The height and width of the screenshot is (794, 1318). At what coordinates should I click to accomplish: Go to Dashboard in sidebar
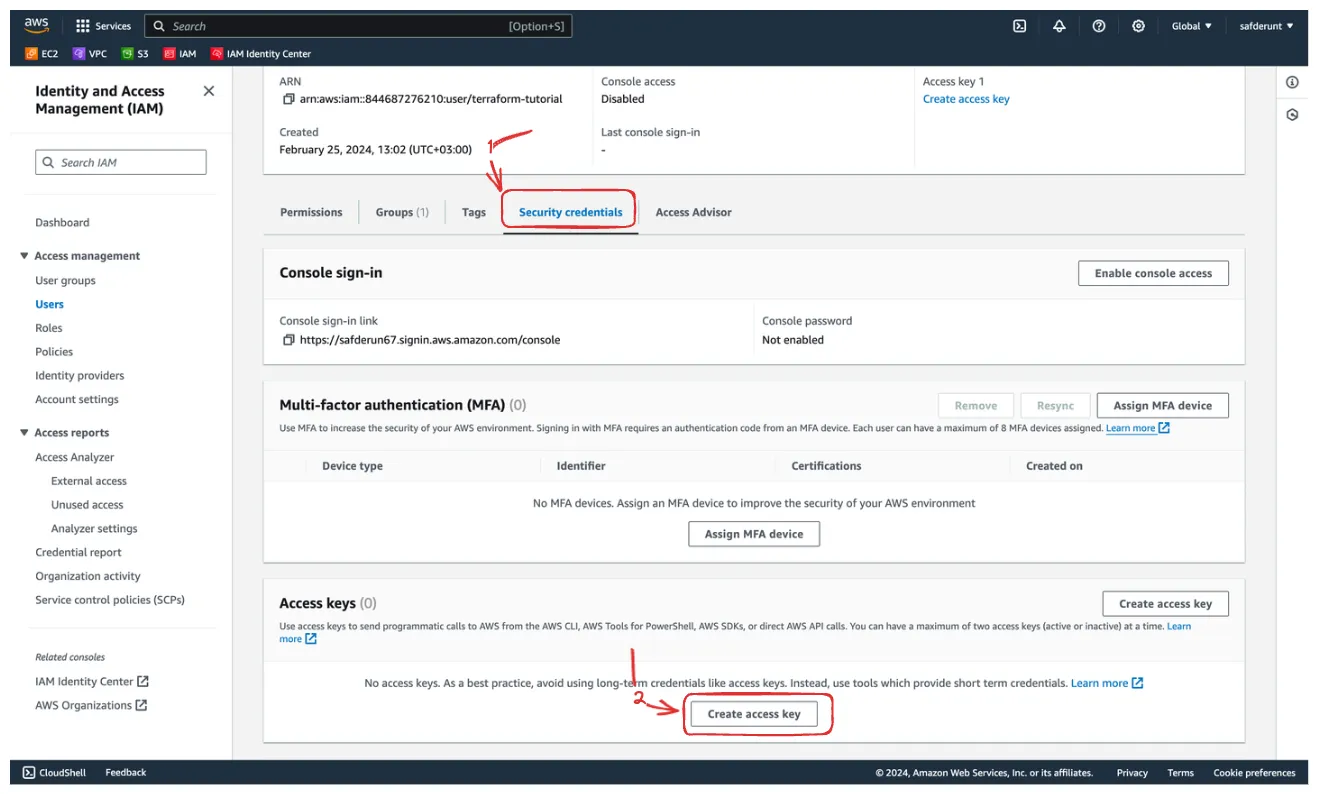coord(62,223)
